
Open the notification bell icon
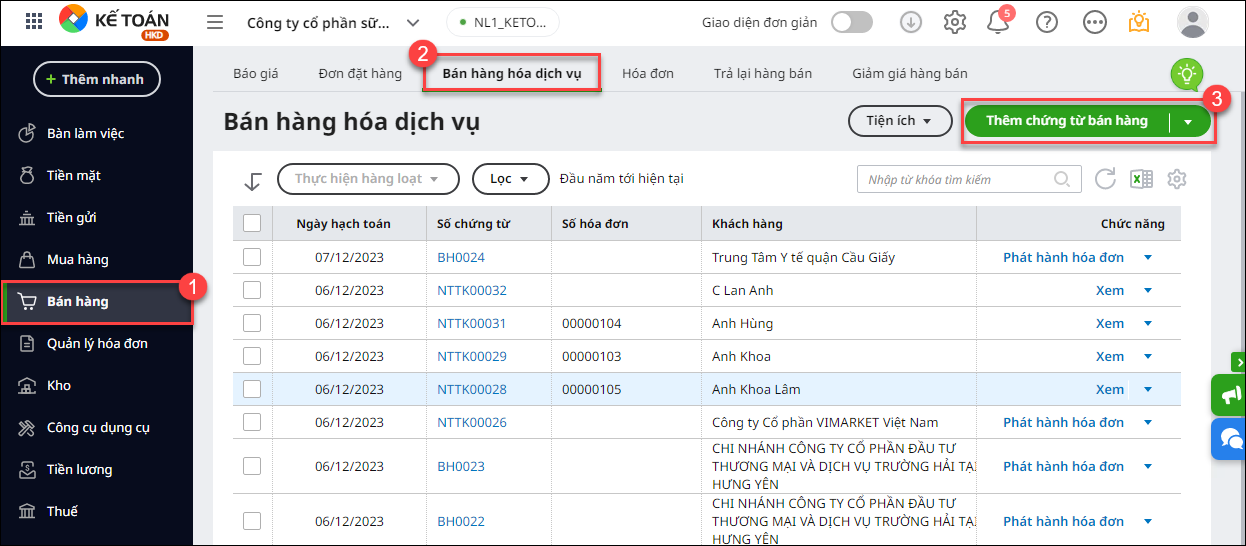(998, 23)
